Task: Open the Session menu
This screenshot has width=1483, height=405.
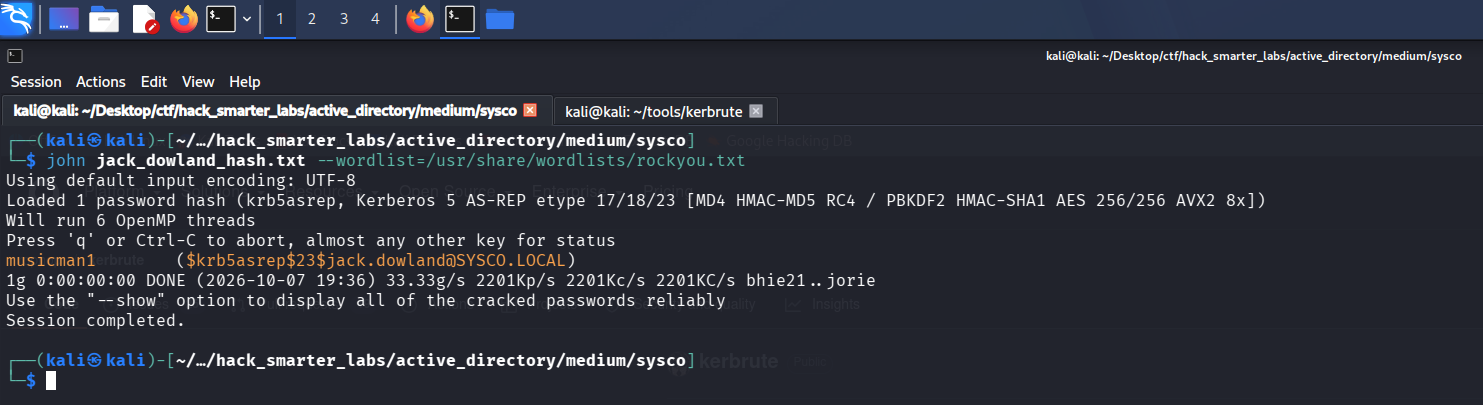Action: click(x=36, y=82)
